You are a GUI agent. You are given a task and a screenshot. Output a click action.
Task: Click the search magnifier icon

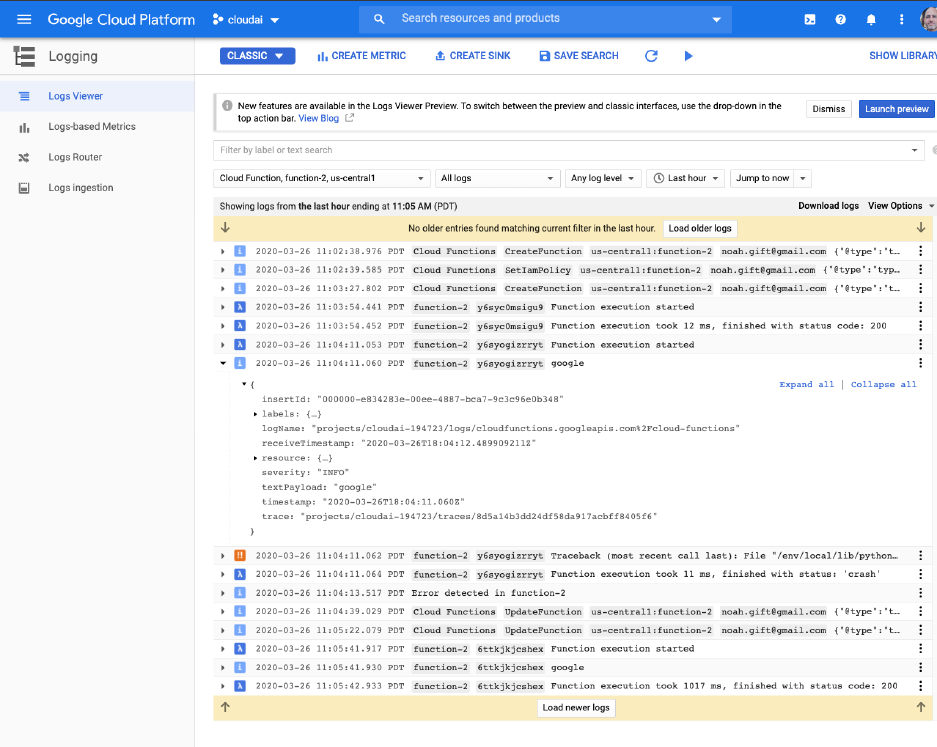pyautogui.click(x=379, y=19)
